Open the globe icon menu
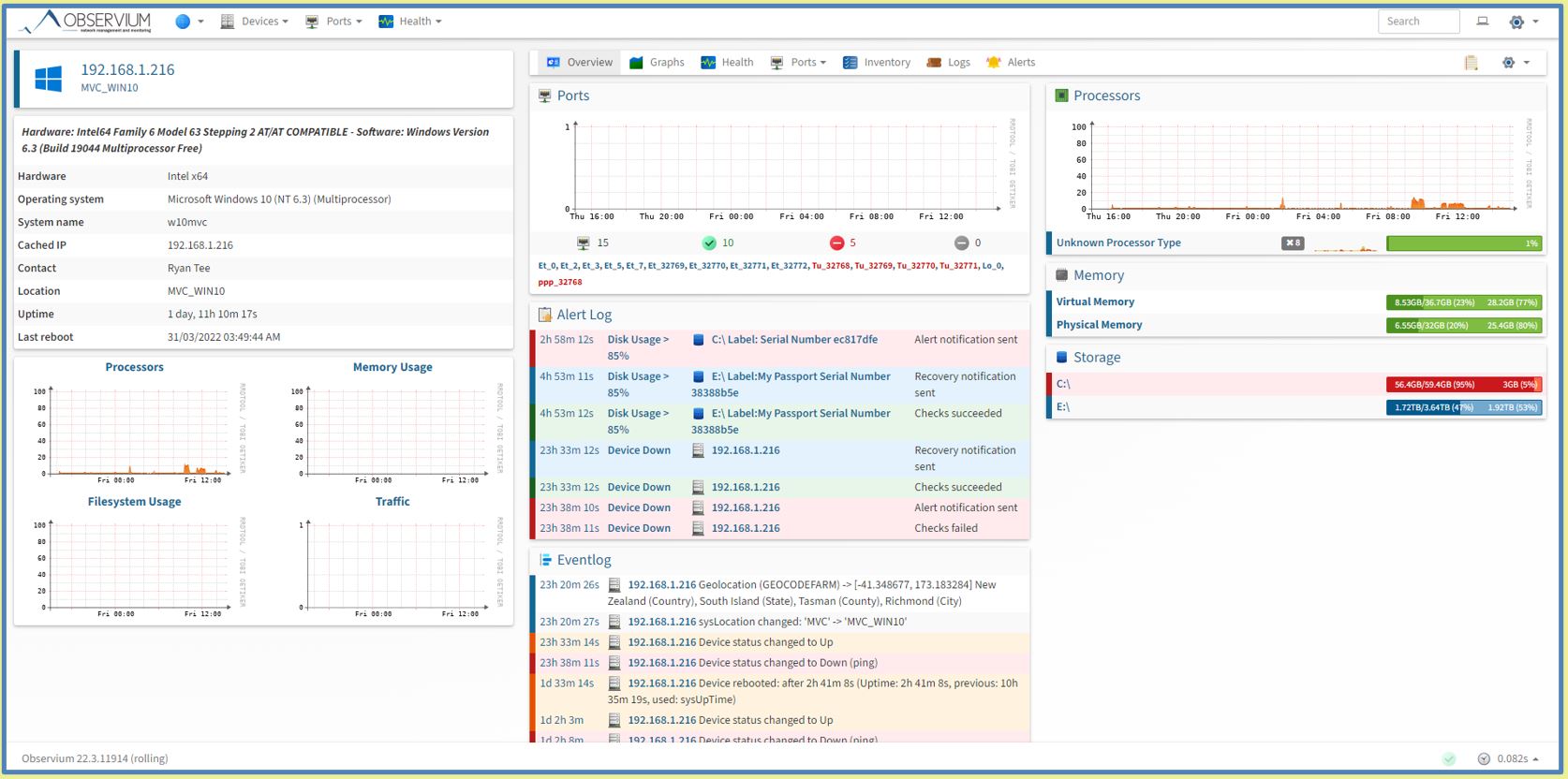 184,22
